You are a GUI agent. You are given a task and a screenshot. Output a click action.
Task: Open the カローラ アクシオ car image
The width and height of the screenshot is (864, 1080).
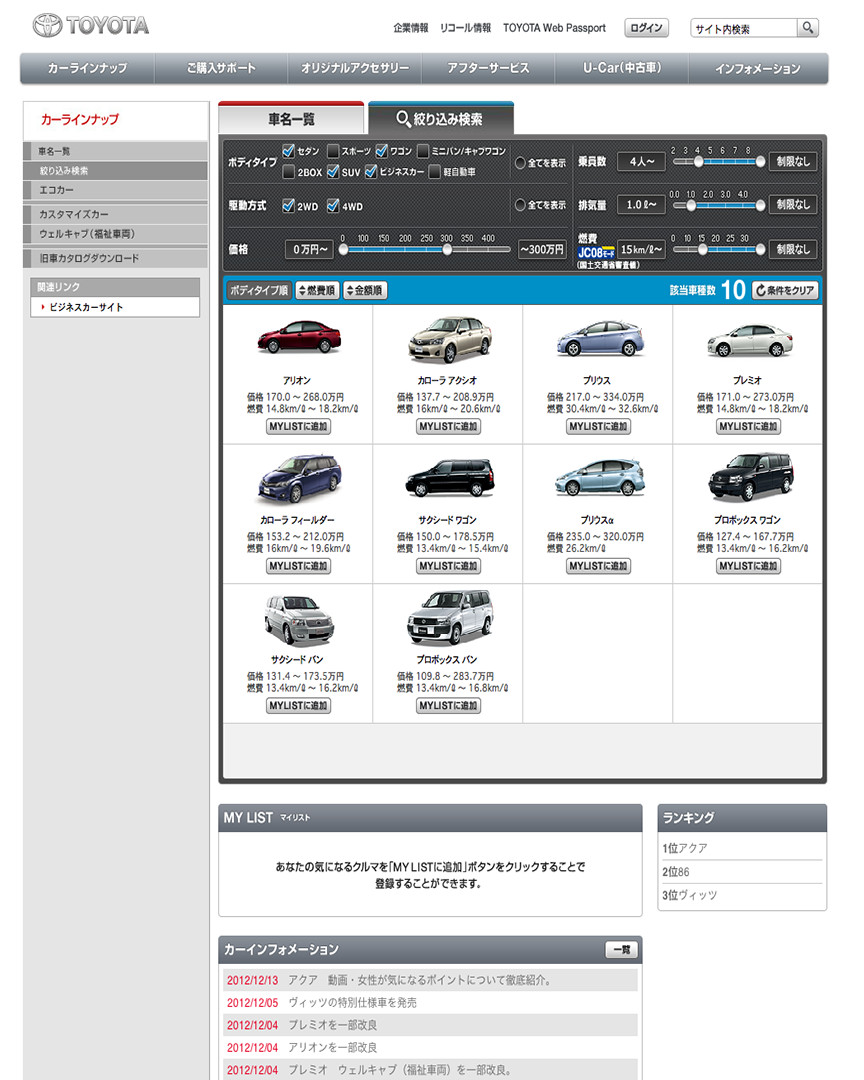pos(449,338)
